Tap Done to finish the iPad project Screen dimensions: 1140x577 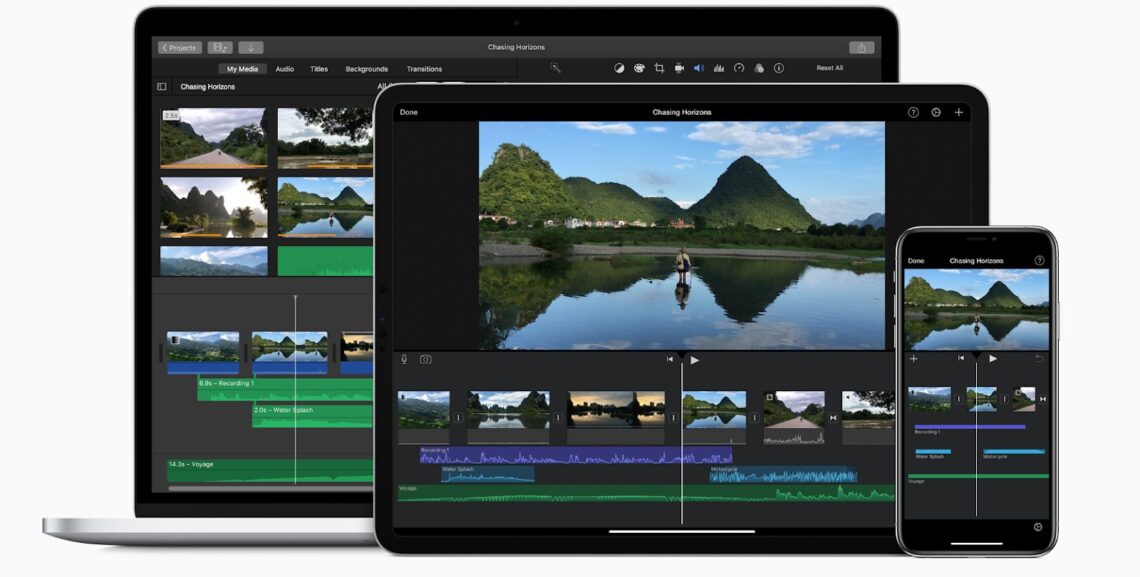408,112
